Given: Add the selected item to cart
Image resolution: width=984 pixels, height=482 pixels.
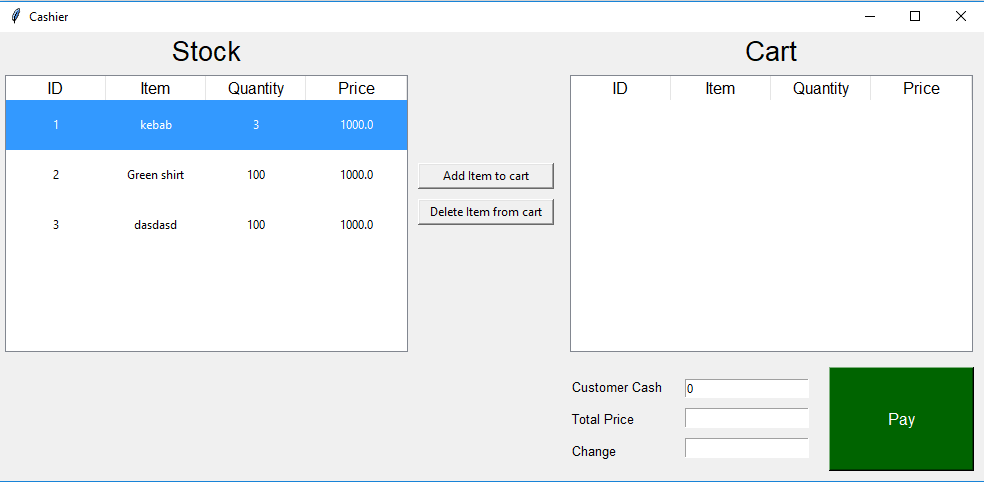Looking at the screenshot, I should tap(486, 176).
